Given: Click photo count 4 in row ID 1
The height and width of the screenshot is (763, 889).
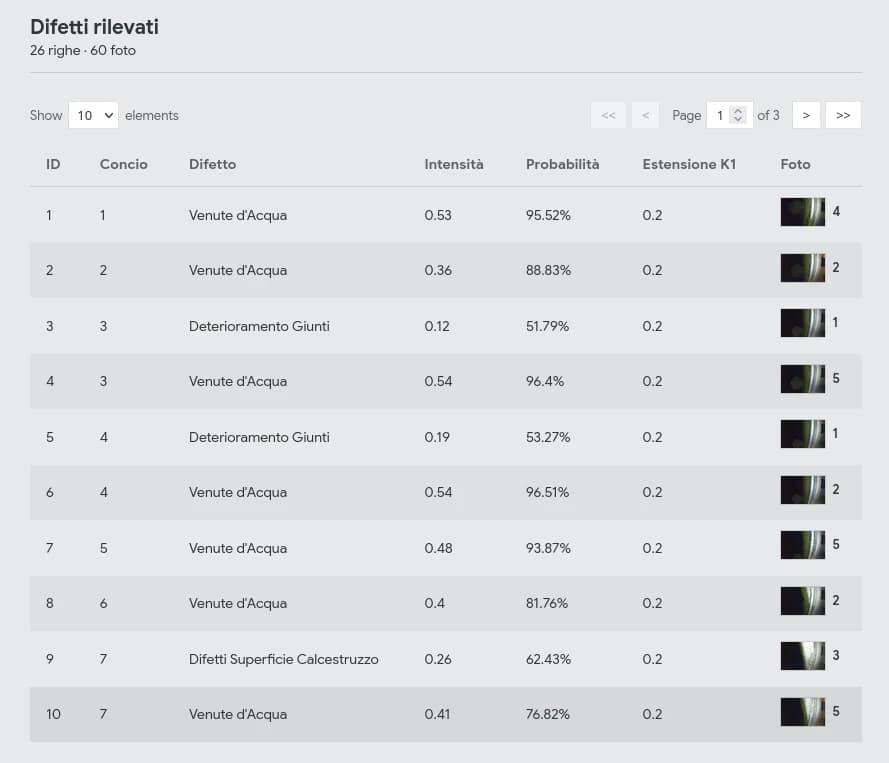Looking at the screenshot, I should (836, 211).
